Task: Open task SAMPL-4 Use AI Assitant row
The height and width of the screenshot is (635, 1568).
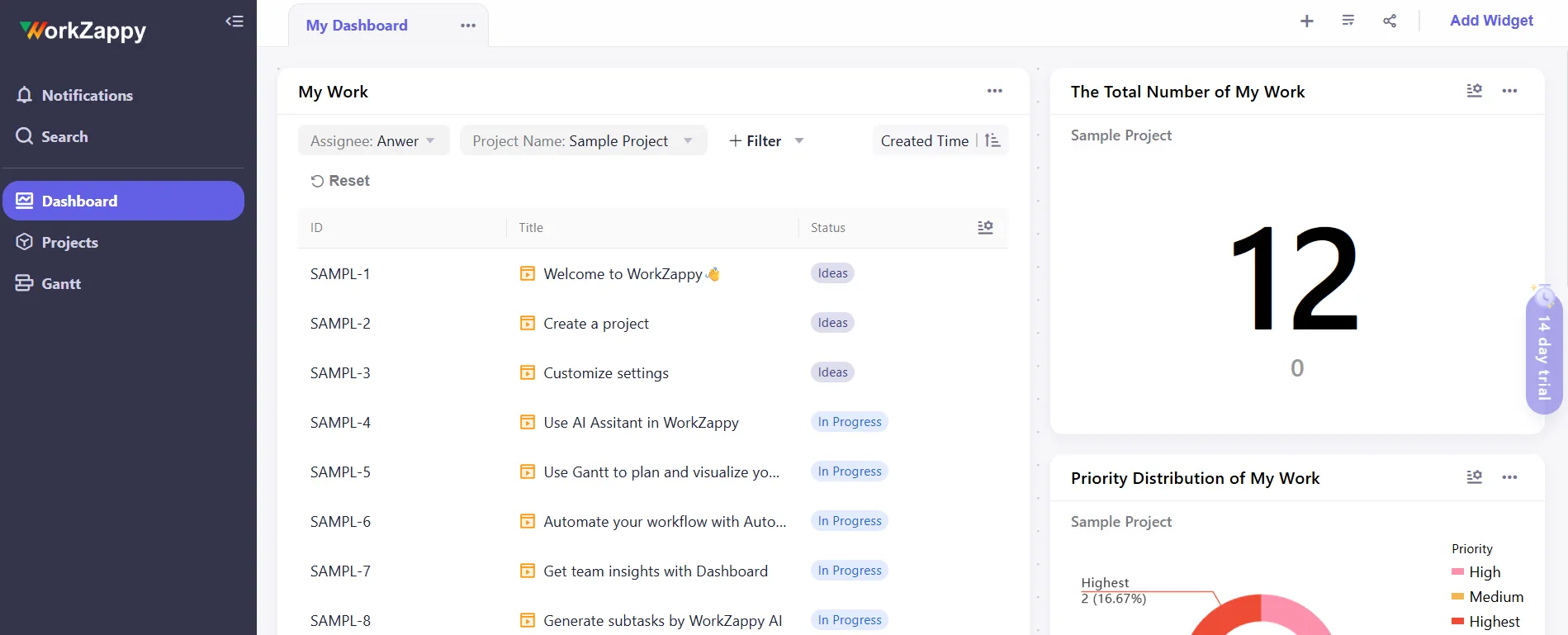Action: (x=641, y=423)
